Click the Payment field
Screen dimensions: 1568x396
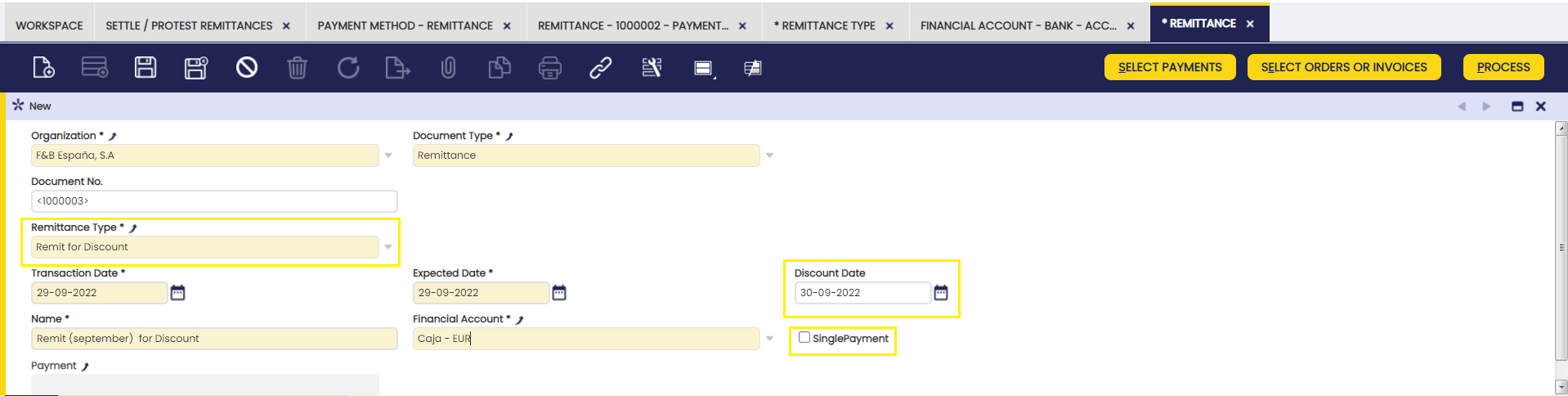(x=204, y=385)
